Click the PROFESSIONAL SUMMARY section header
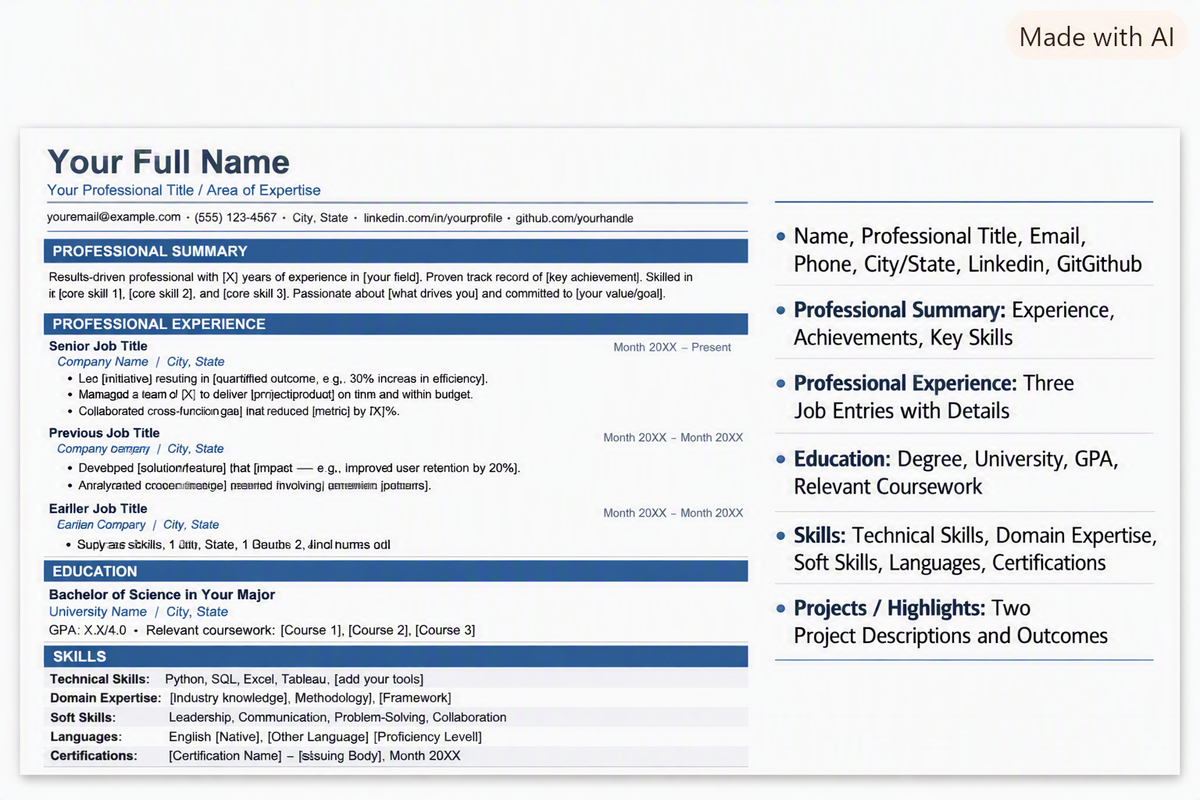The image size is (1200, 800). click(396, 251)
